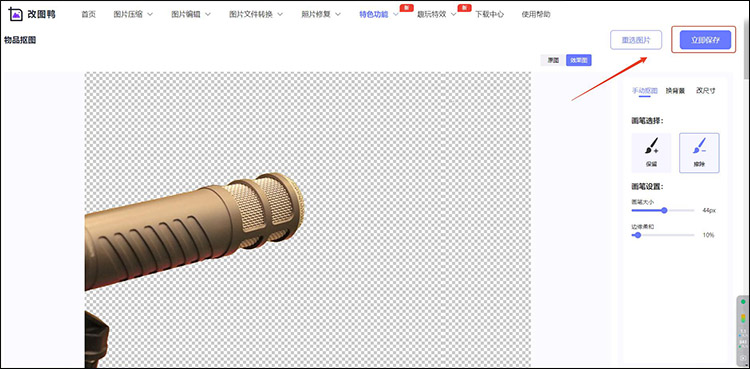The height and width of the screenshot is (369, 750).
Task: Click the 立即保存 save now button
Action: coord(705,40)
